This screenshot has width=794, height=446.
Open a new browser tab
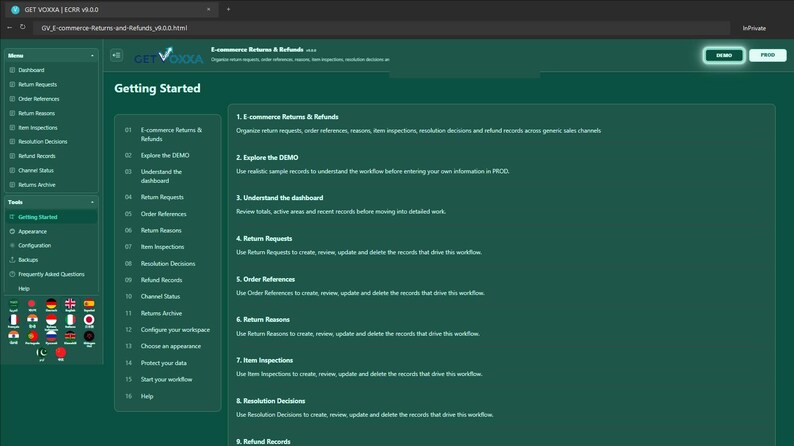point(228,9)
